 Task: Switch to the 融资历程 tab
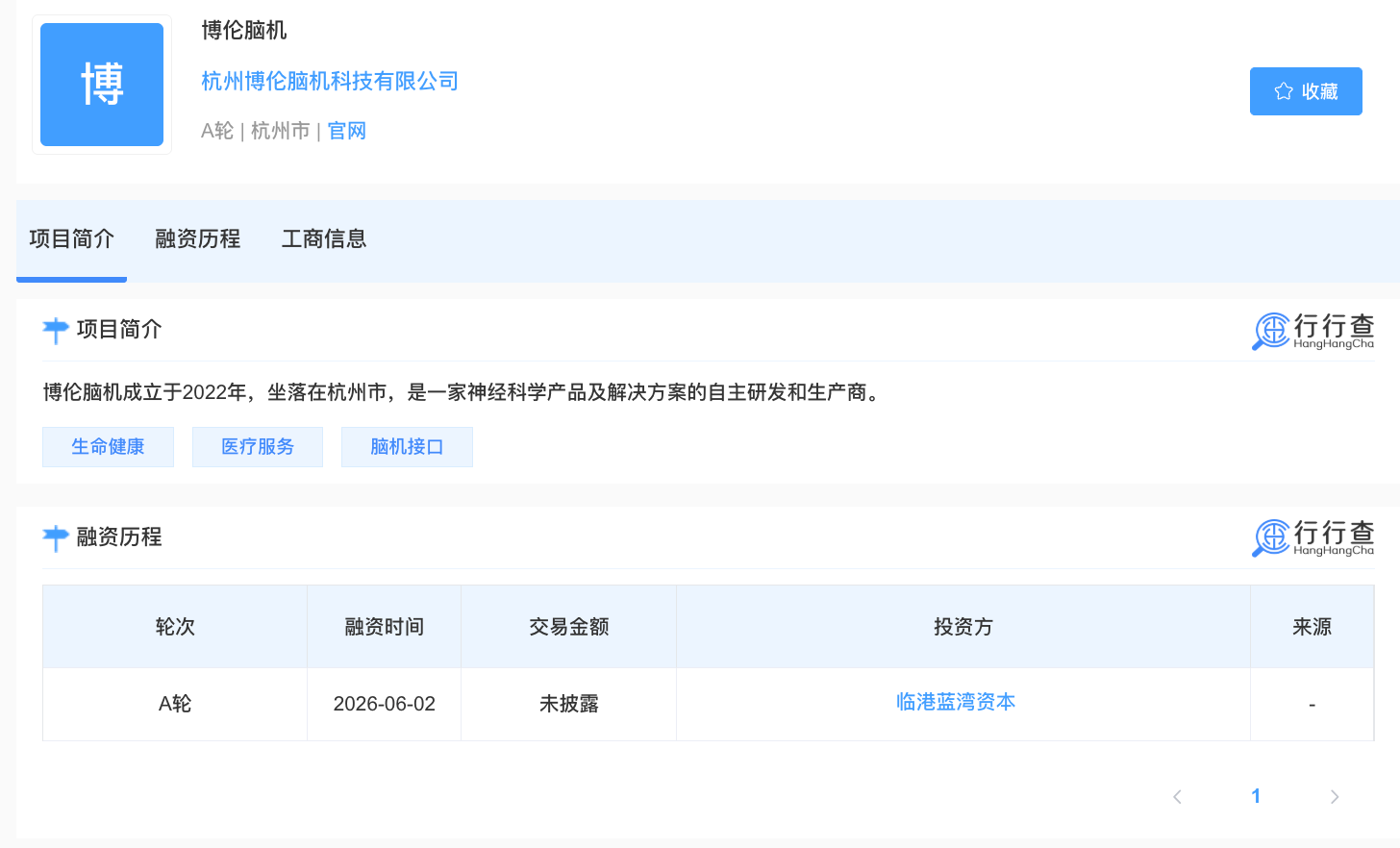(198, 239)
